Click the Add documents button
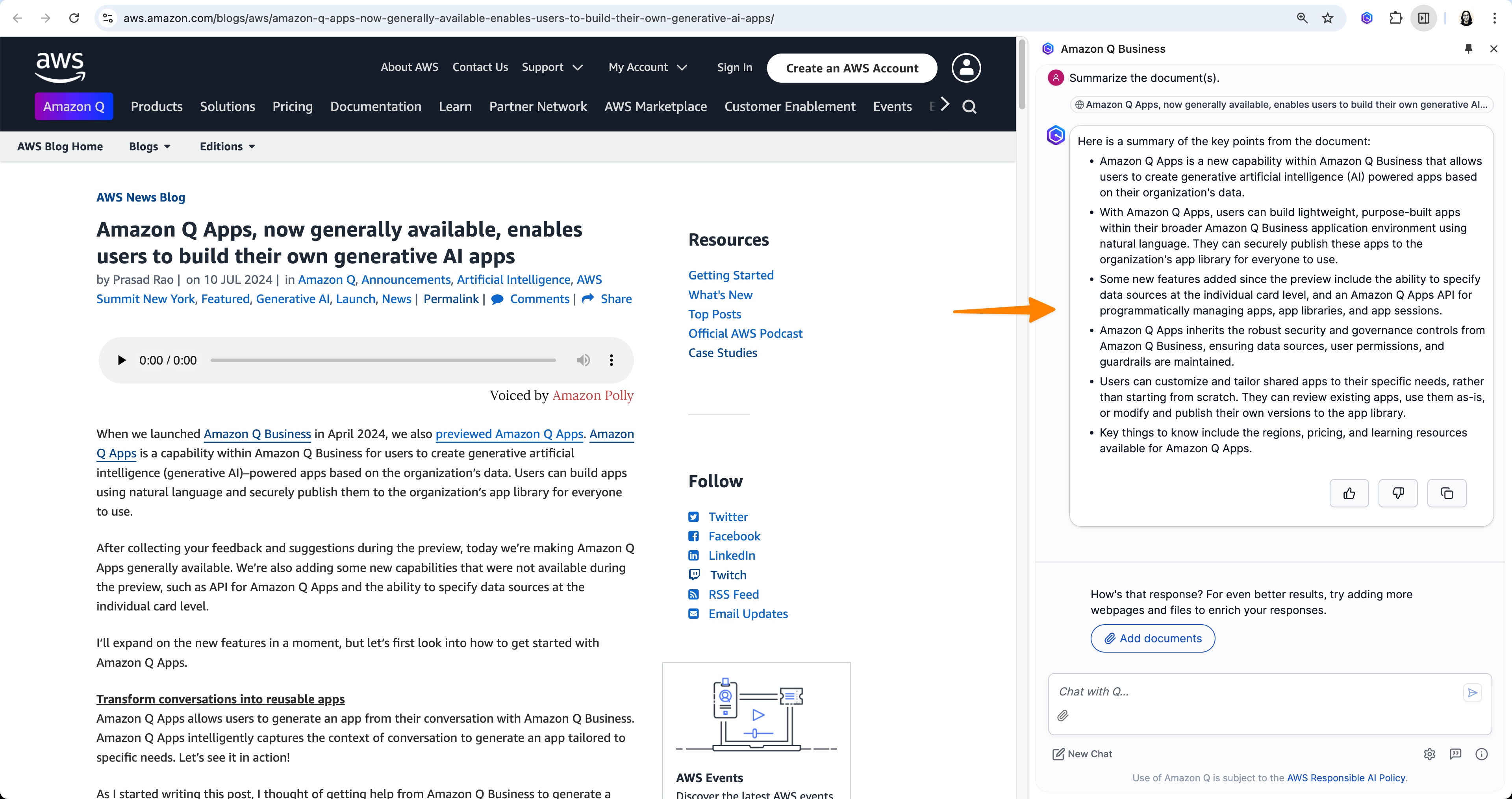Image resolution: width=1512 pixels, height=799 pixels. [1152, 638]
